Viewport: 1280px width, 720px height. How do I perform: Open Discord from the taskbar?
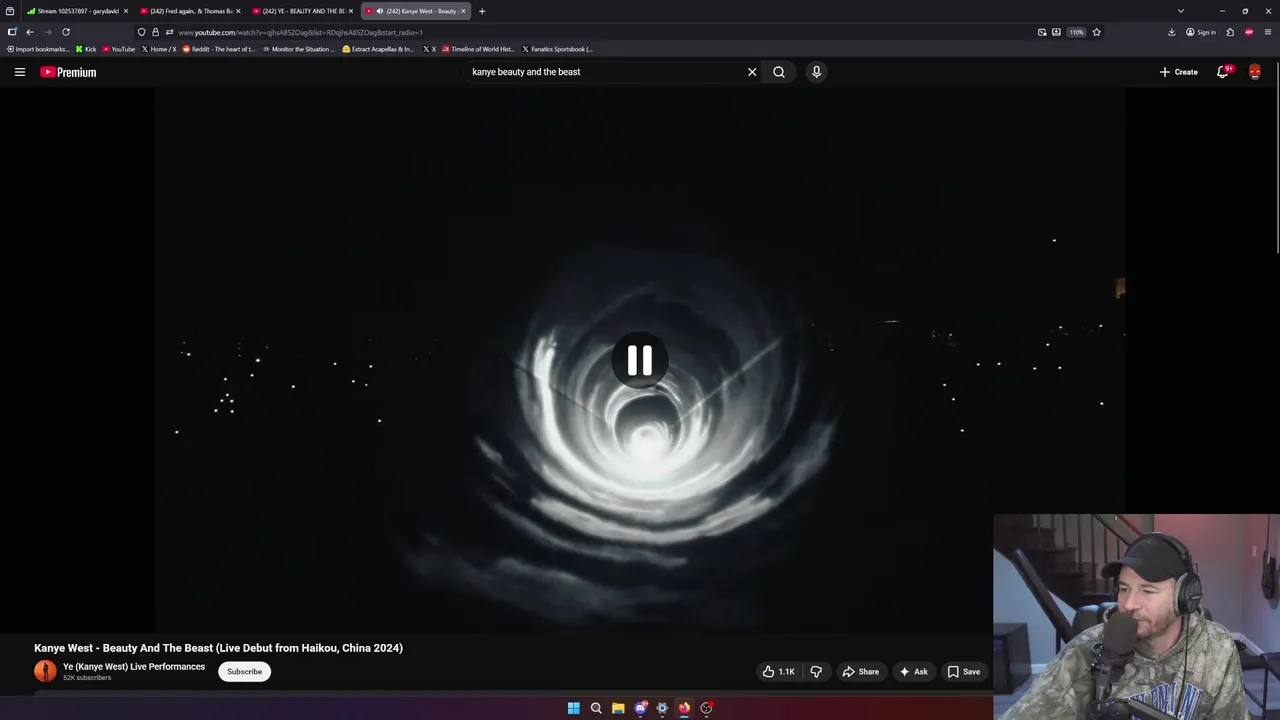click(640, 708)
